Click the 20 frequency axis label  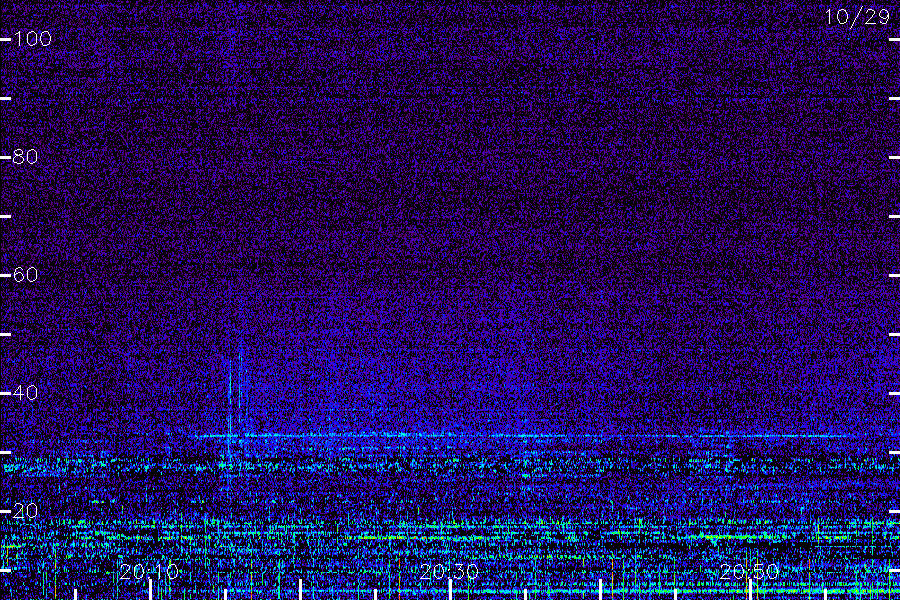26,510
